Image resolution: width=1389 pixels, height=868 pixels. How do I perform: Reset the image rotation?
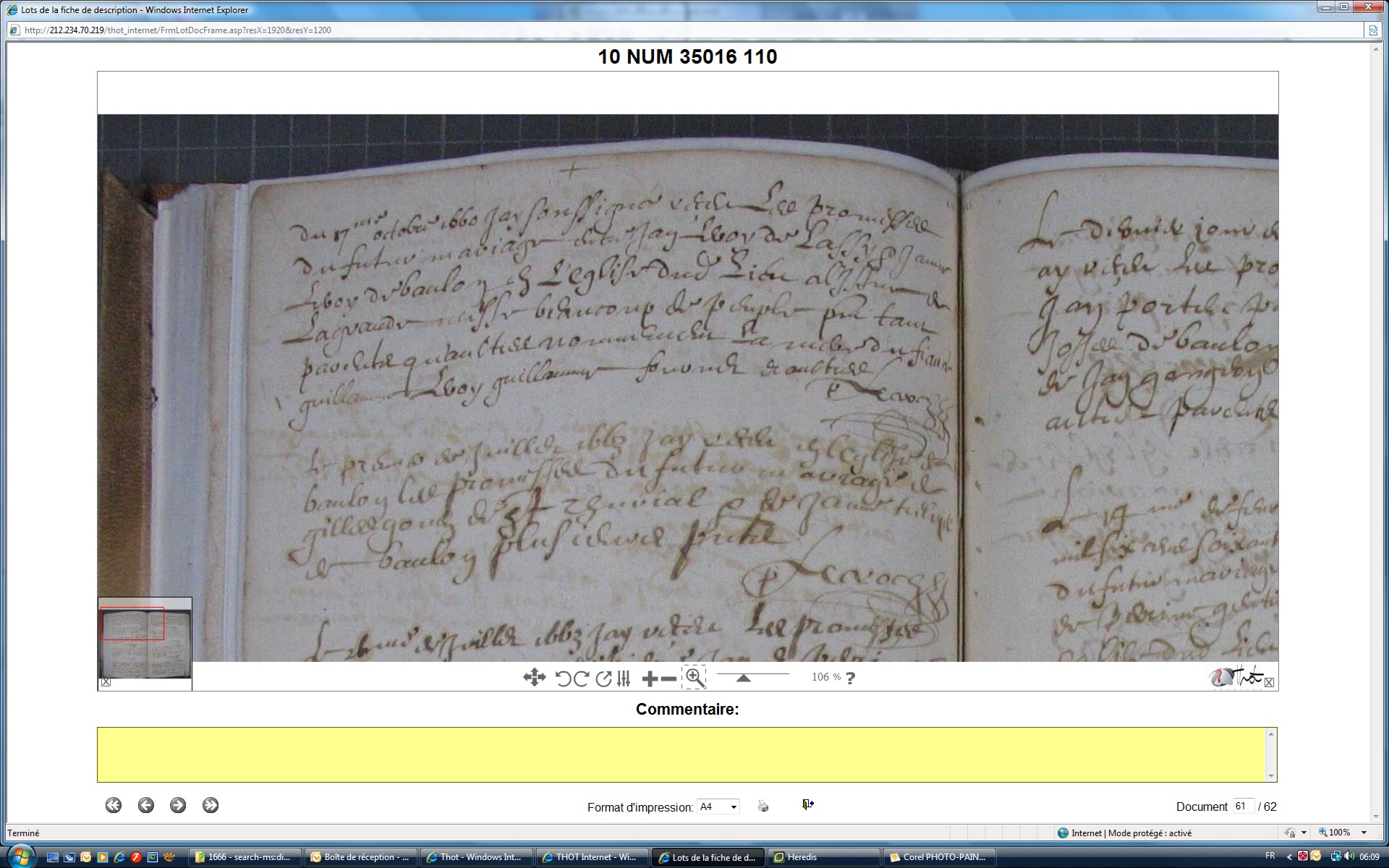(603, 678)
